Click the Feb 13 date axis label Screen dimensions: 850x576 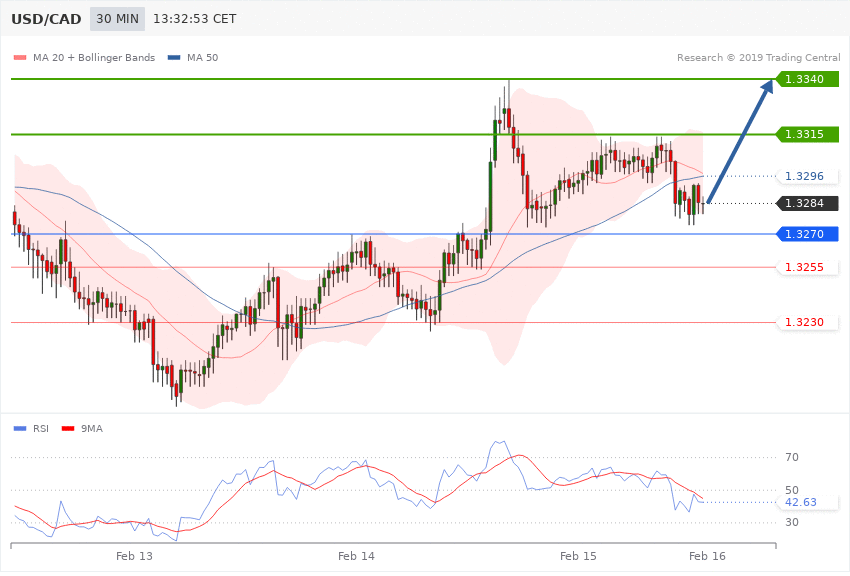[x=134, y=556]
